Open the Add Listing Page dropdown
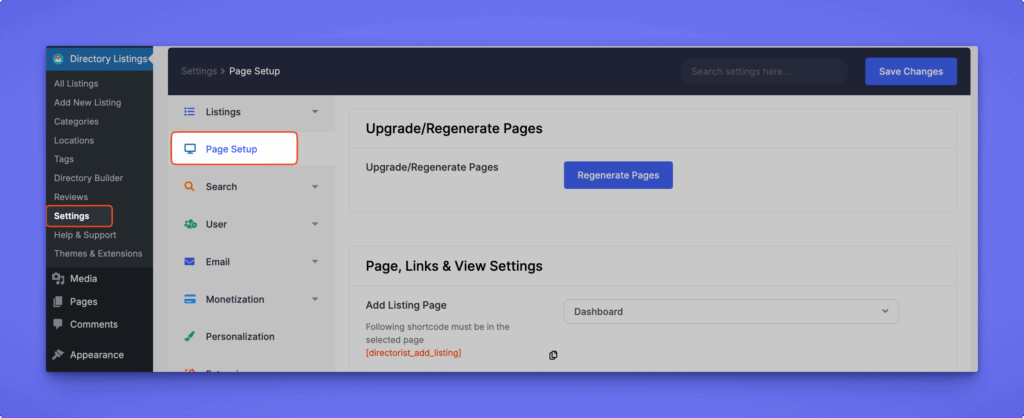This screenshot has height=418, width=1024. [731, 312]
